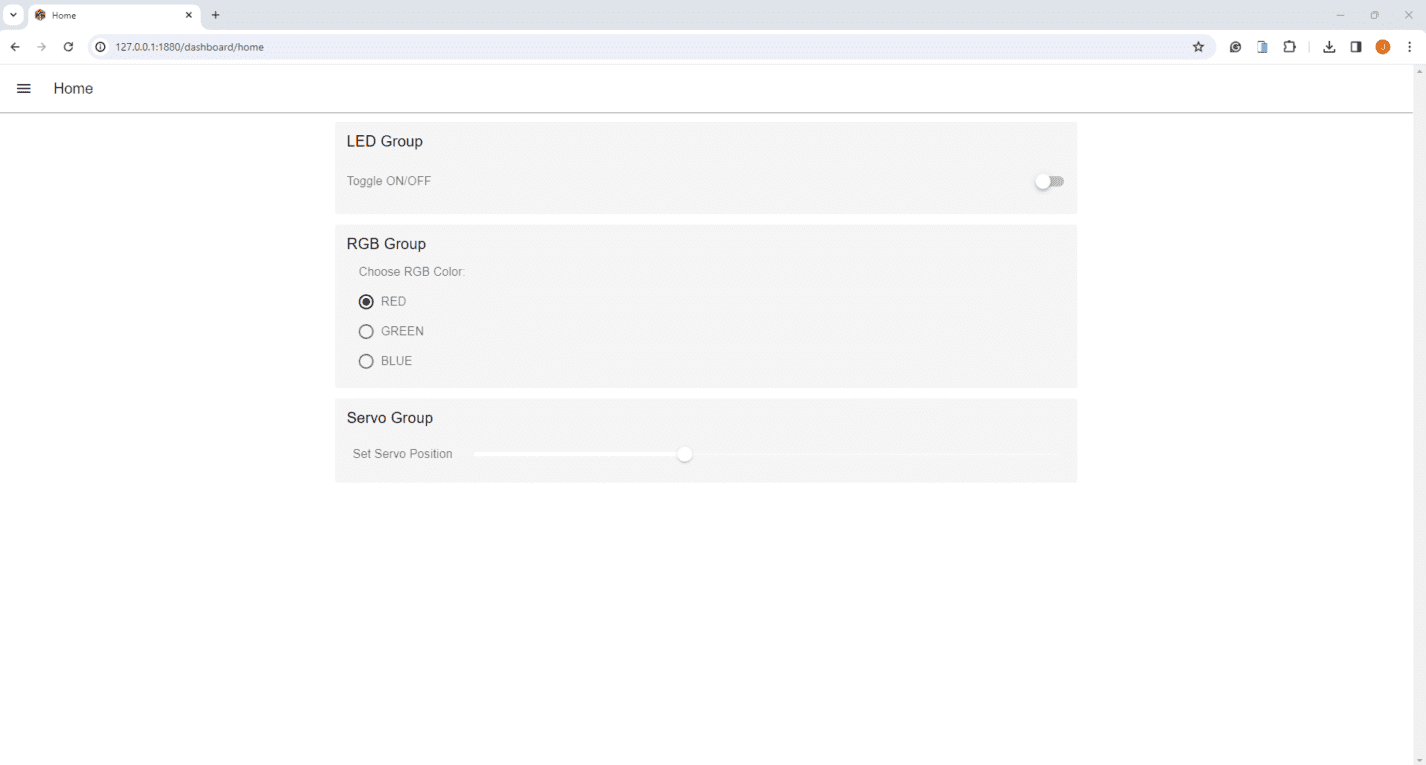Image resolution: width=1426 pixels, height=765 pixels.
Task: Open the browser extensions puzzle icon
Action: pos(1289,47)
